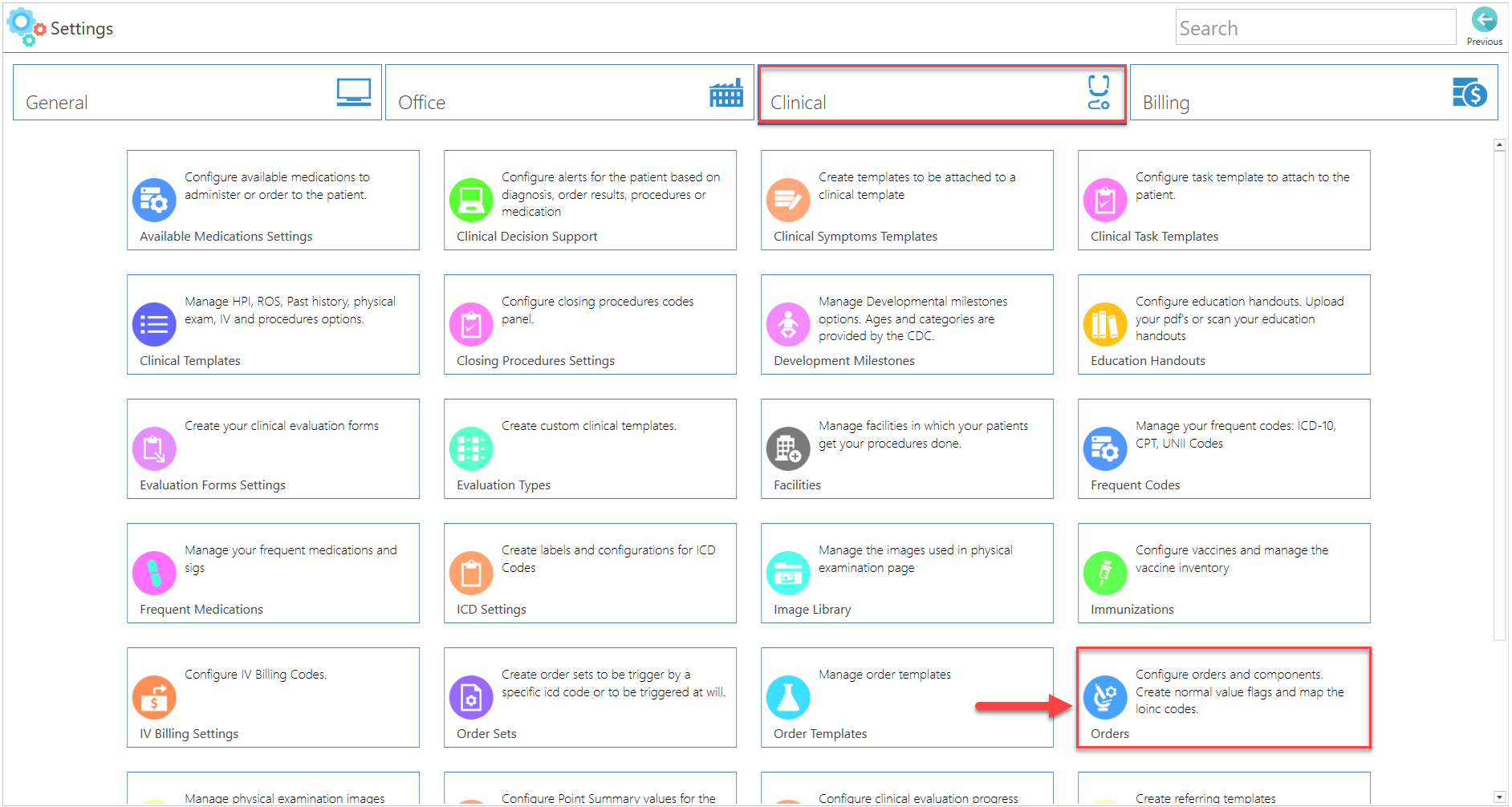This screenshot has width=1512, height=807.
Task: Open the Orders settings tile label
Action: [x=1109, y=734]
